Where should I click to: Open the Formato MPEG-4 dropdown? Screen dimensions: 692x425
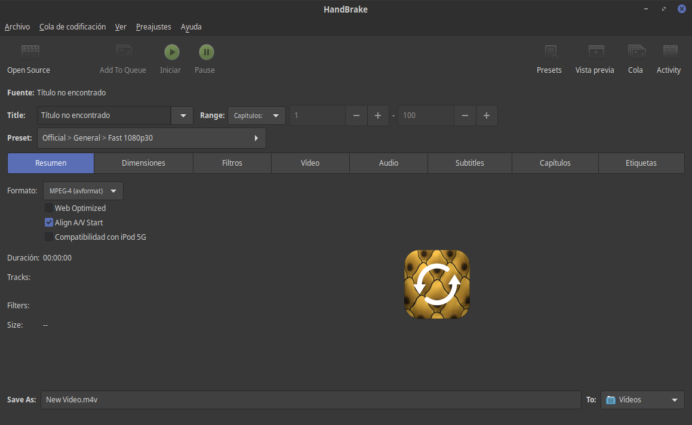pos(83,191)
